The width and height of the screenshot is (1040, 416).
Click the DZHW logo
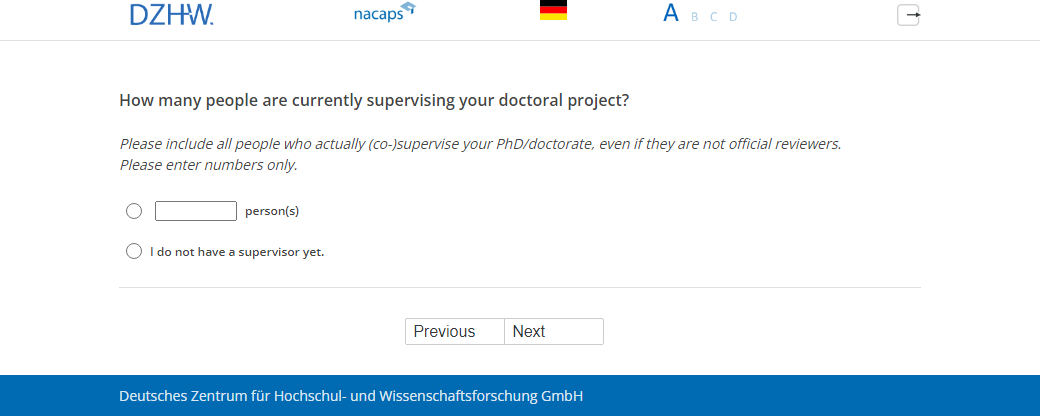(x=171, y=14)
